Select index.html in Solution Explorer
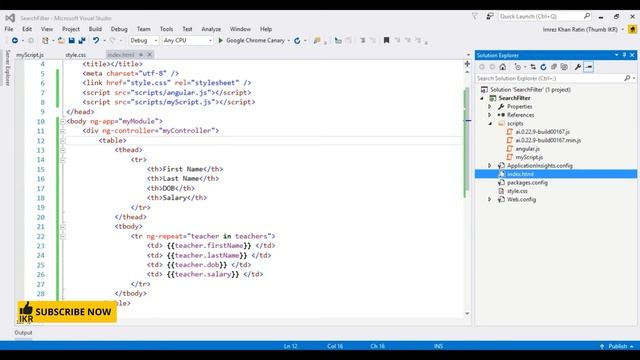The width and height of the screenshot is (640, 360). [x=520, y=174]
